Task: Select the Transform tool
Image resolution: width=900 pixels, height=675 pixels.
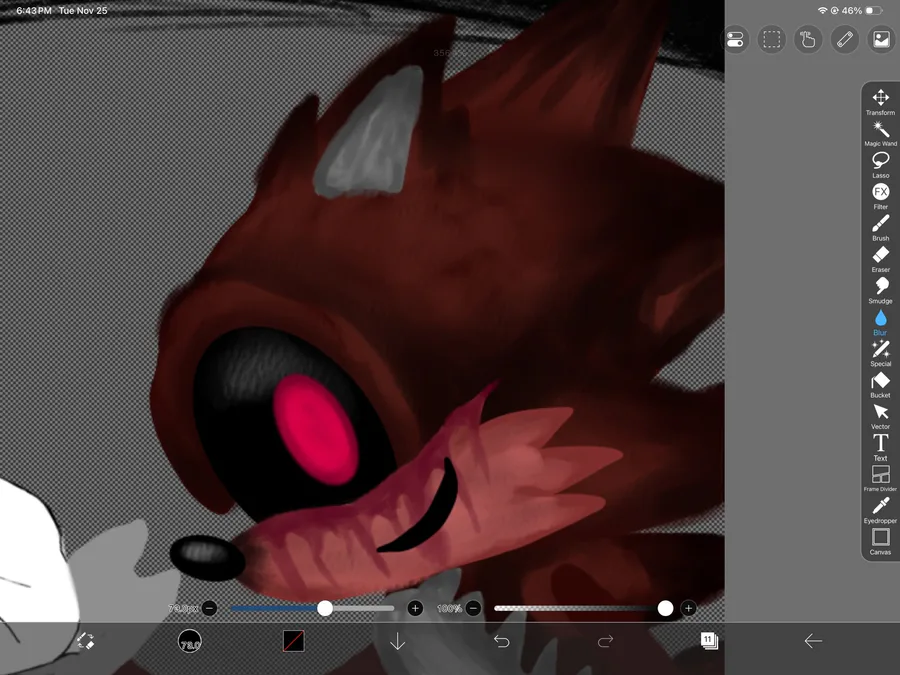Action: click(880, 102)
